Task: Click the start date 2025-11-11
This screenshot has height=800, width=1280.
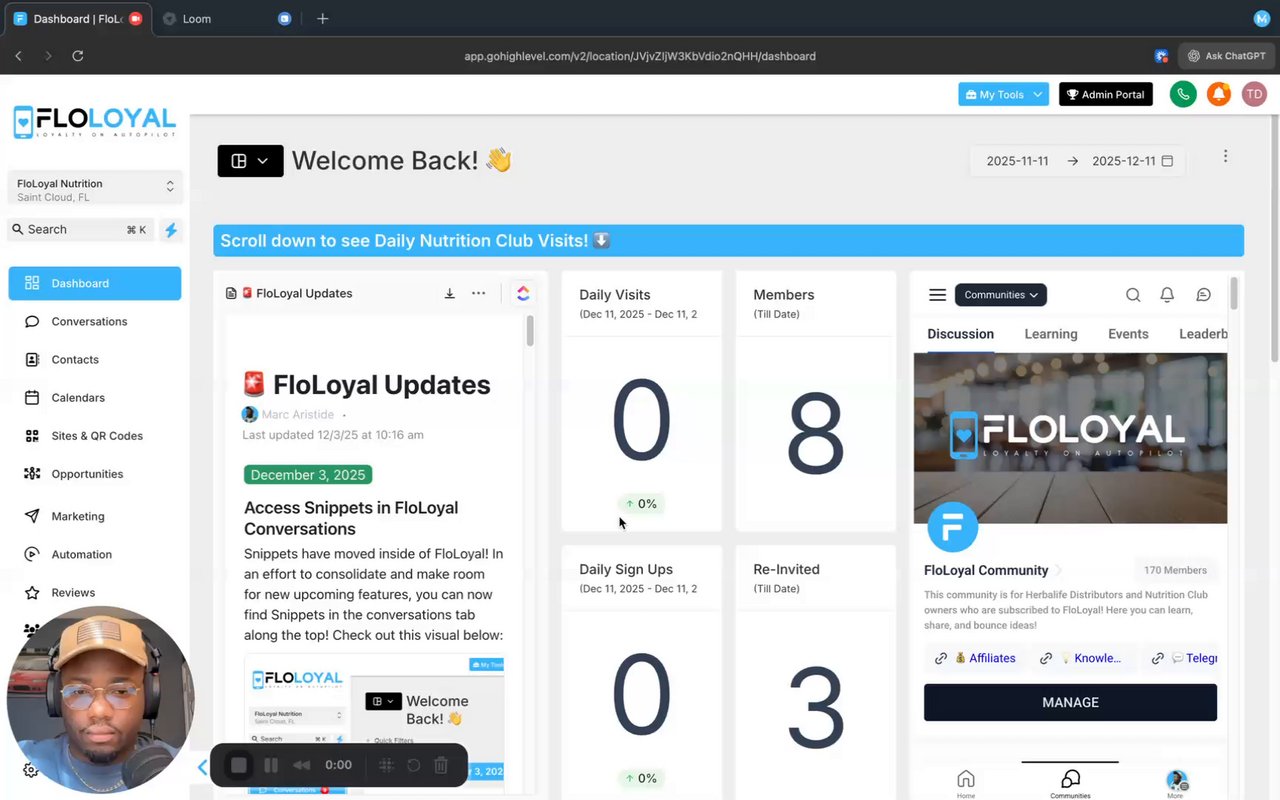Action: click(1017, 161)
